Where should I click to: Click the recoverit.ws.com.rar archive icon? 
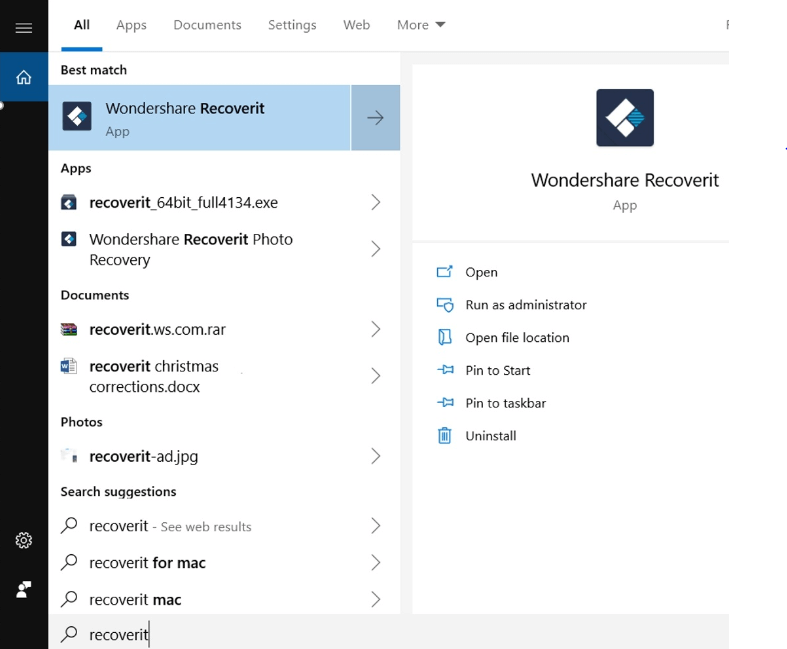click(69, 329)
